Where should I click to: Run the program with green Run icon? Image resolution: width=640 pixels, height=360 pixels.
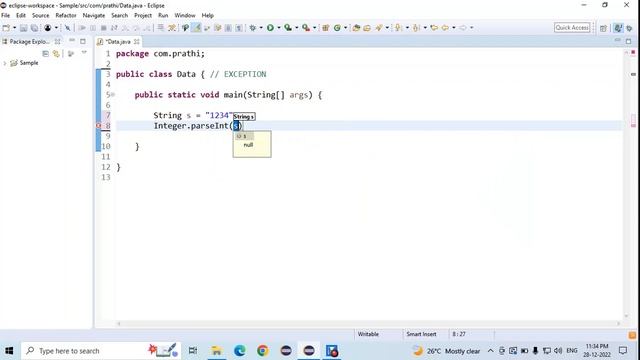270,28
